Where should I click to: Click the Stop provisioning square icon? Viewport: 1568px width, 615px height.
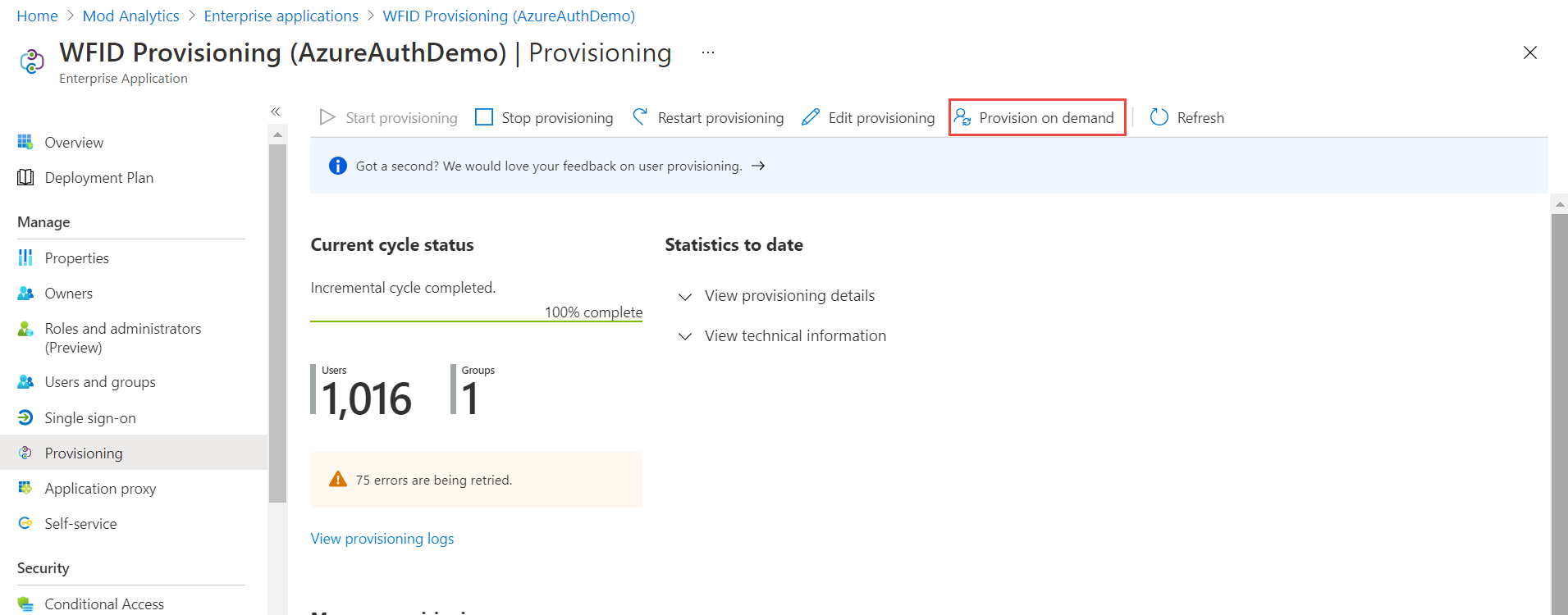(x=484, y=117)
